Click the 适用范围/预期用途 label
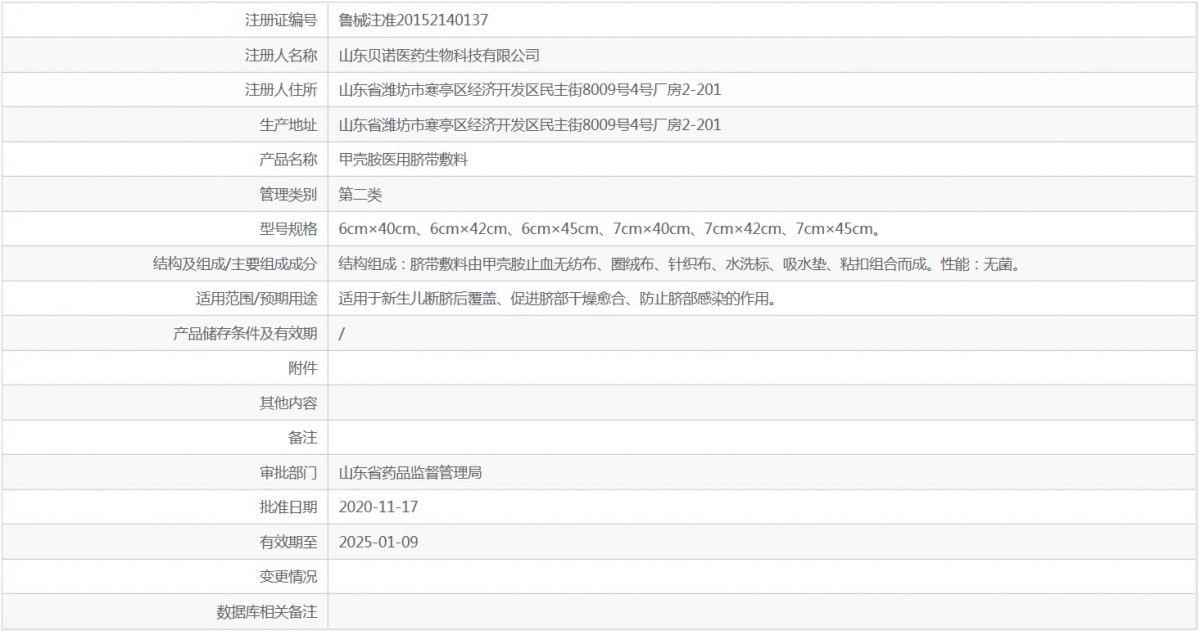The height and width of the screenshot is (635, 1200). 256,299
